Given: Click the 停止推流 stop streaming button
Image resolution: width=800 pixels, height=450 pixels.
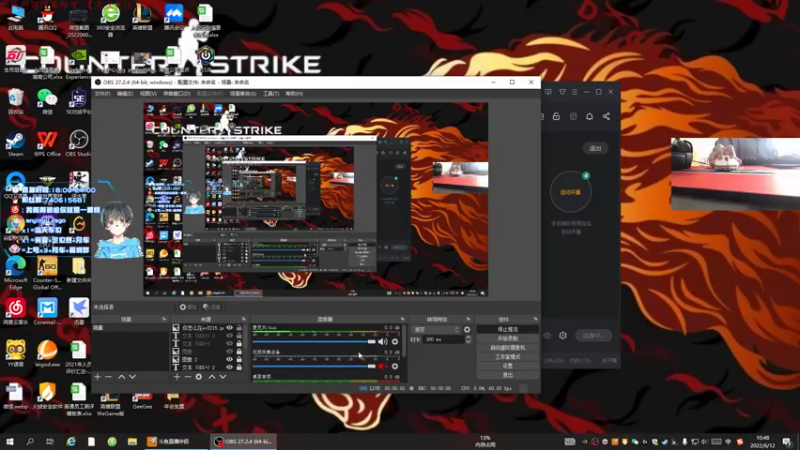Looking at the screenshot, I should (508, 330).
